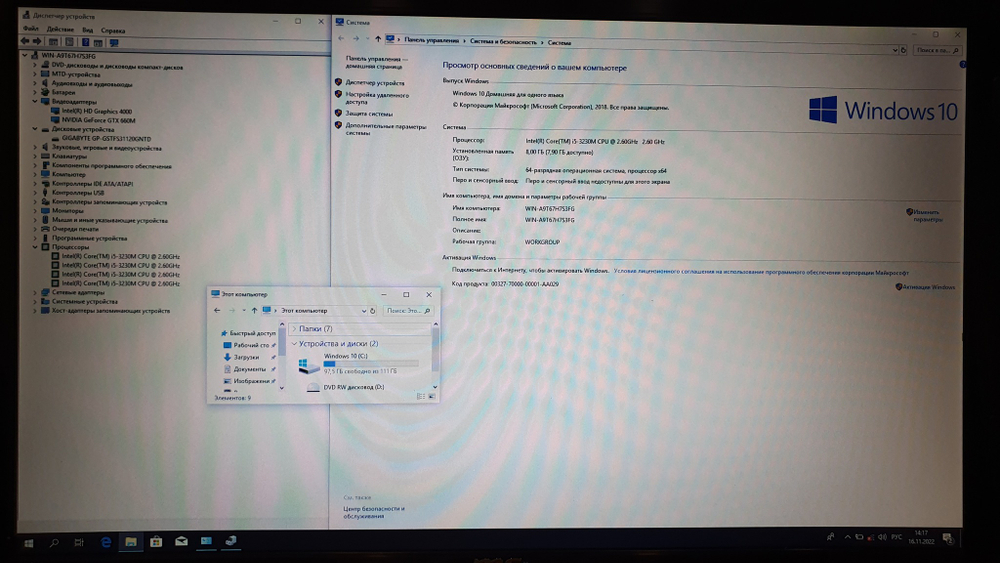Open recent locations dropdown in Этот компьютер
1000x563 pixels.
point(244,311)
